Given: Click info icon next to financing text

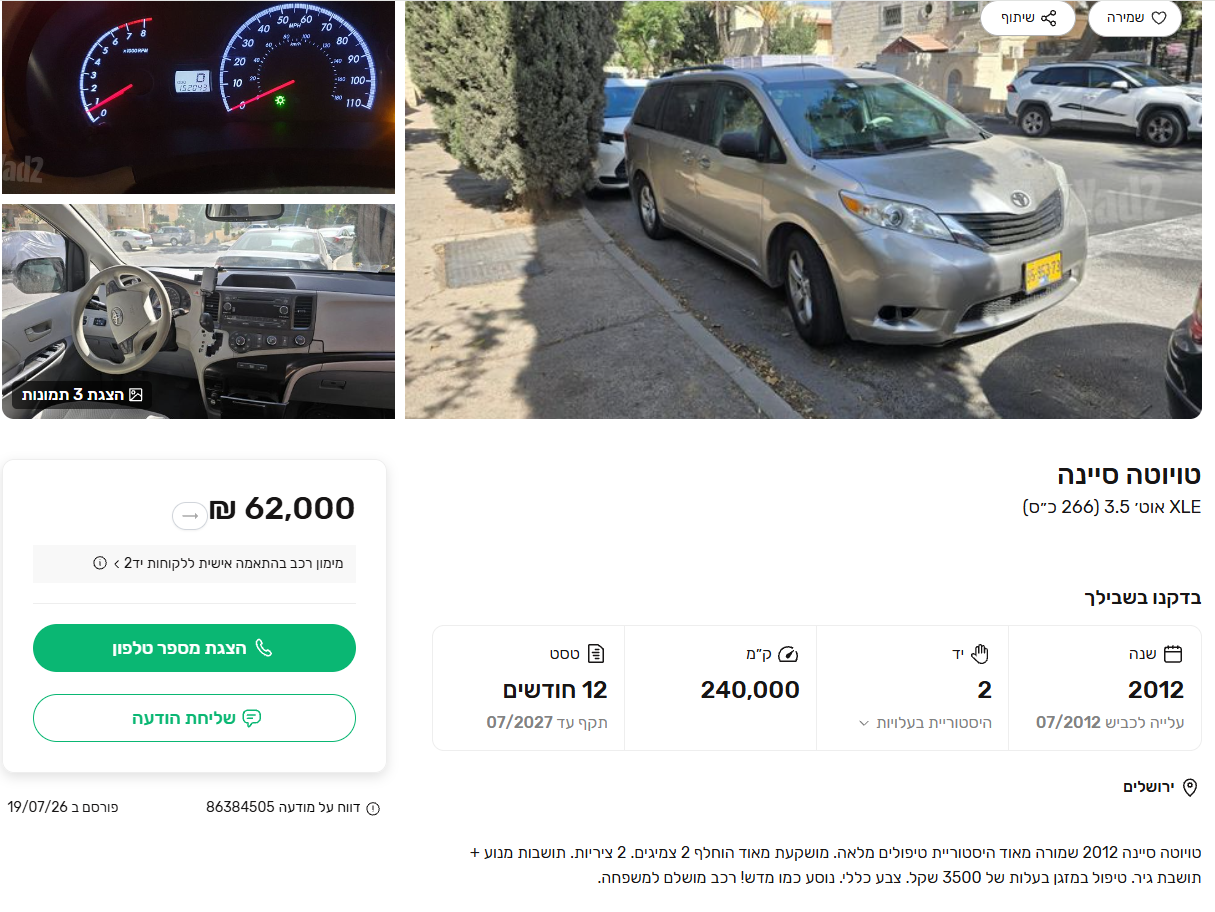Looking at the screenshot, I should [100, 563].
